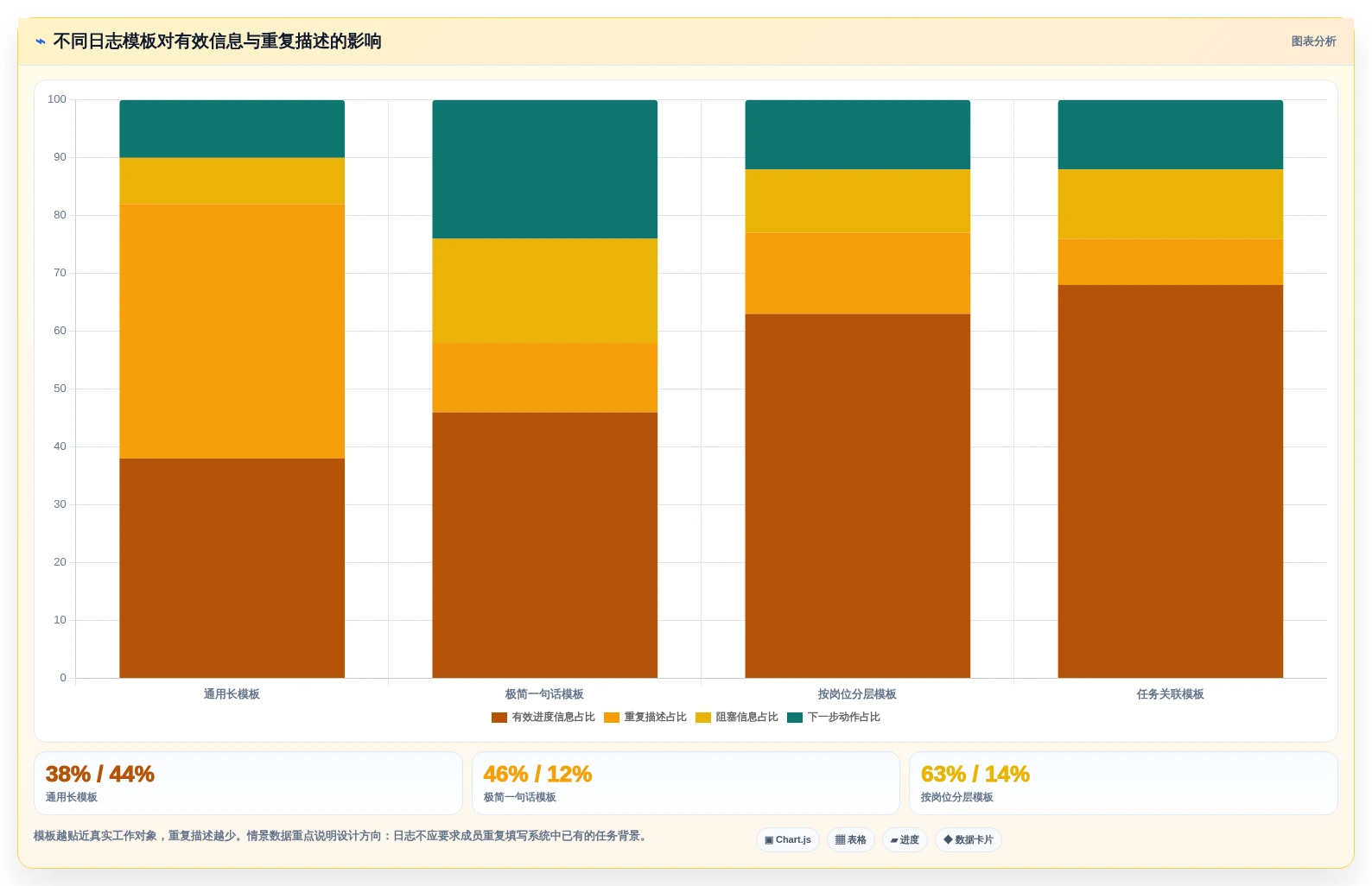Click the chart title 不同日志模板对有效信息与重复描述的影响
This screenshot has height=886, width=1372.
click(x=218, y=41)
